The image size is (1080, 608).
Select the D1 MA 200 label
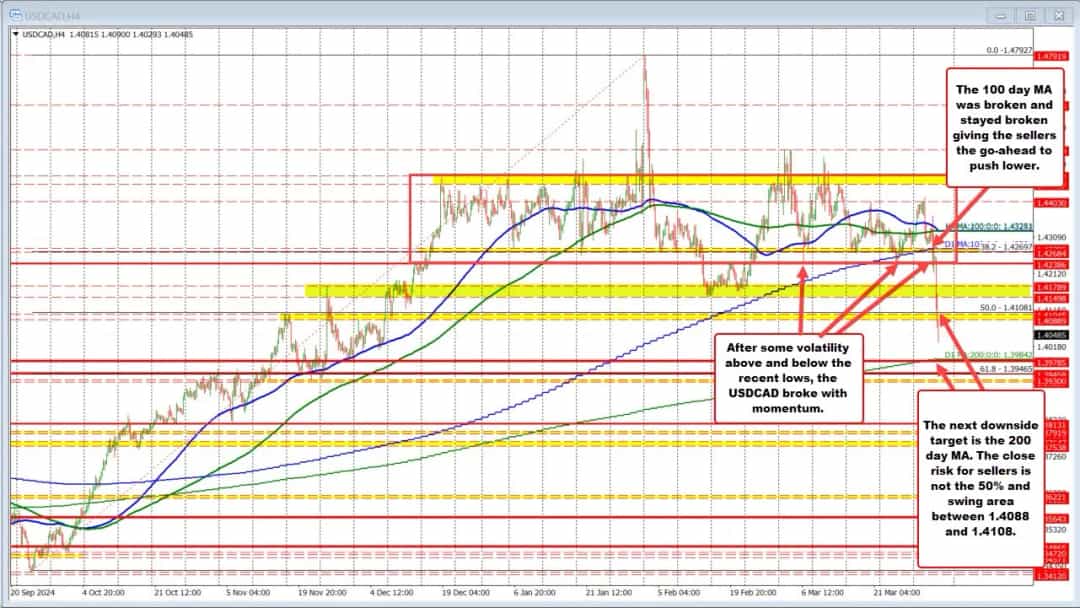989,354
